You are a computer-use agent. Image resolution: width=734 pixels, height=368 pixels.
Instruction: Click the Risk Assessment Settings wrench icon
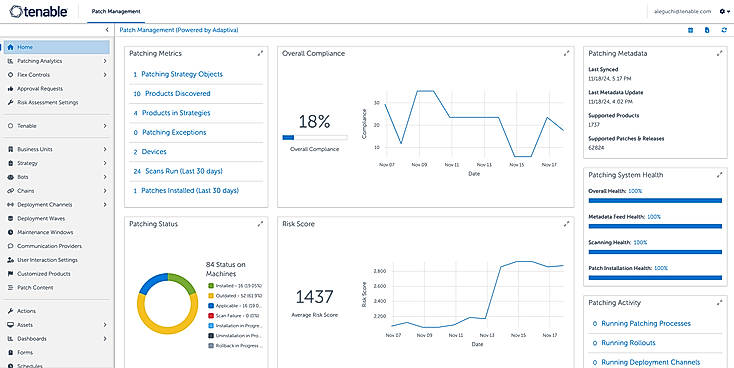10,103
